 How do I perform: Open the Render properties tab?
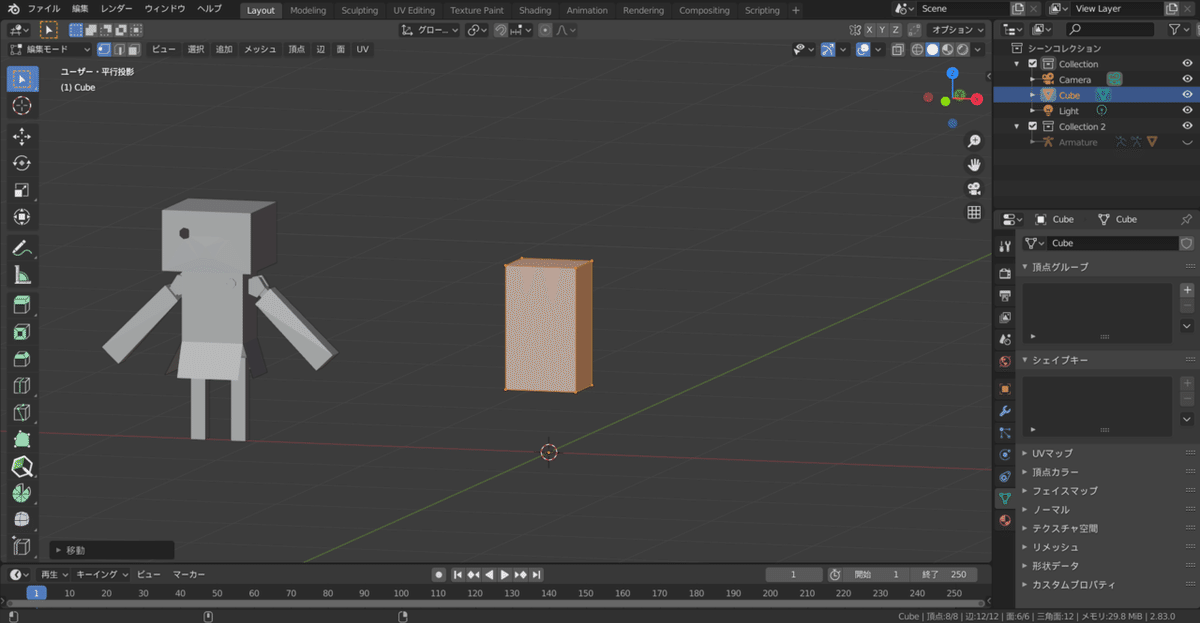(1005, 272)
